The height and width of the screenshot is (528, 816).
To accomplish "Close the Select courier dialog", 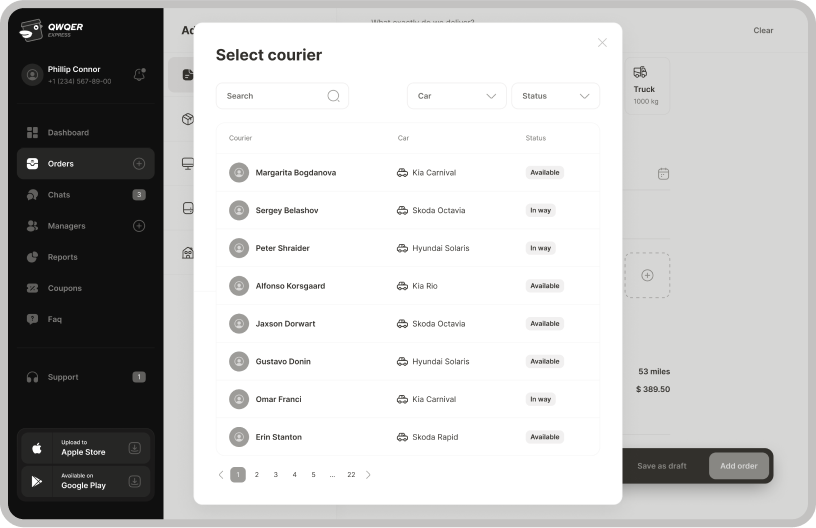I will [602, 42].
